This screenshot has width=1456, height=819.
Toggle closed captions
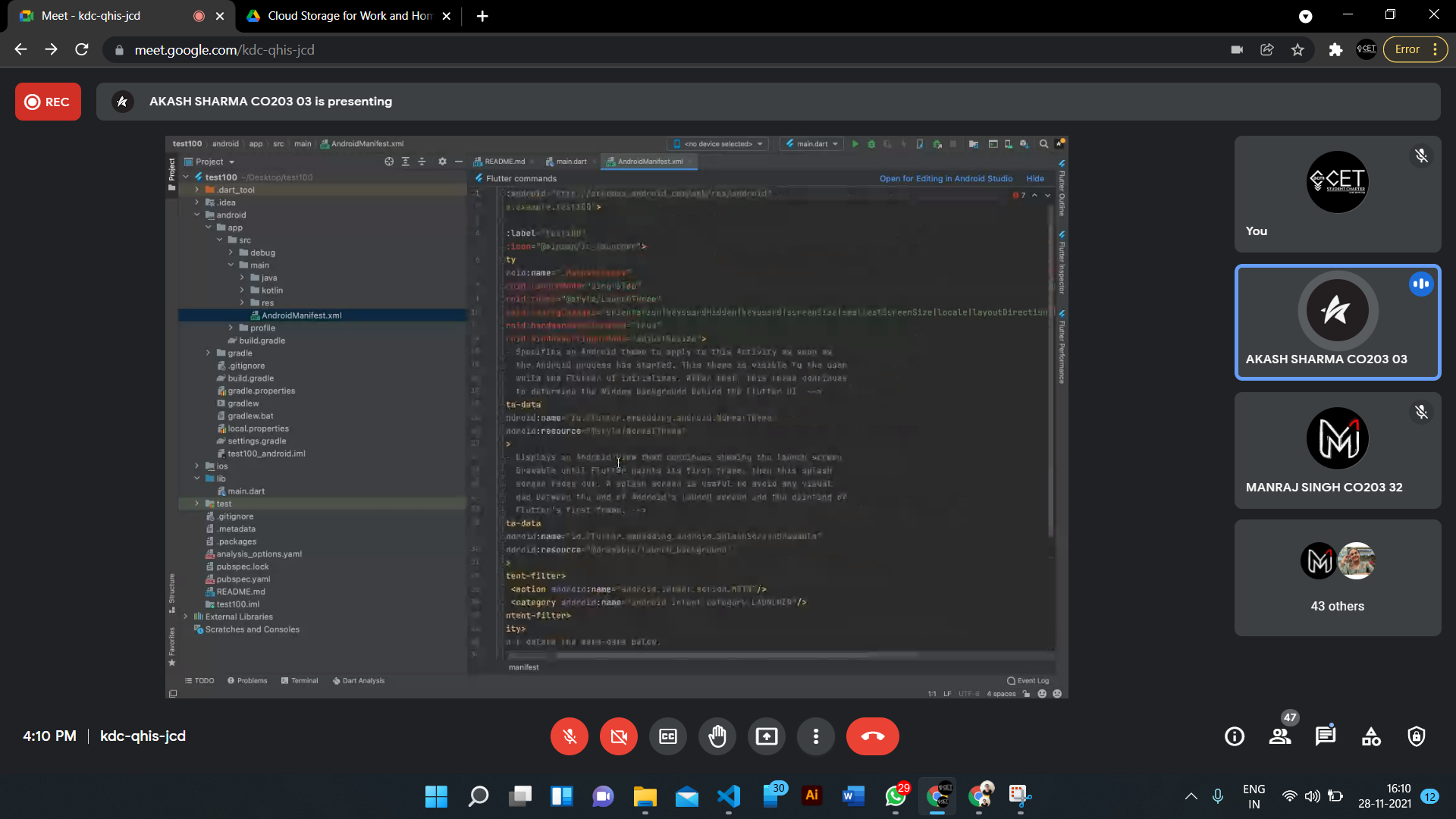coord(668,736)
